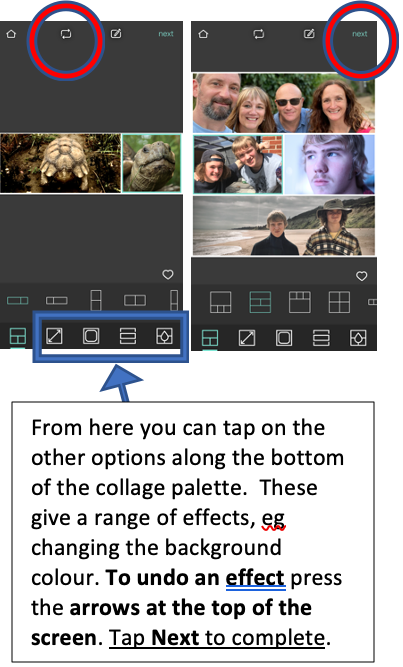Select the background colour droplet tool in left toolbar
The width and height of the screenshot is (403, 667).
[x=165, y=336]
